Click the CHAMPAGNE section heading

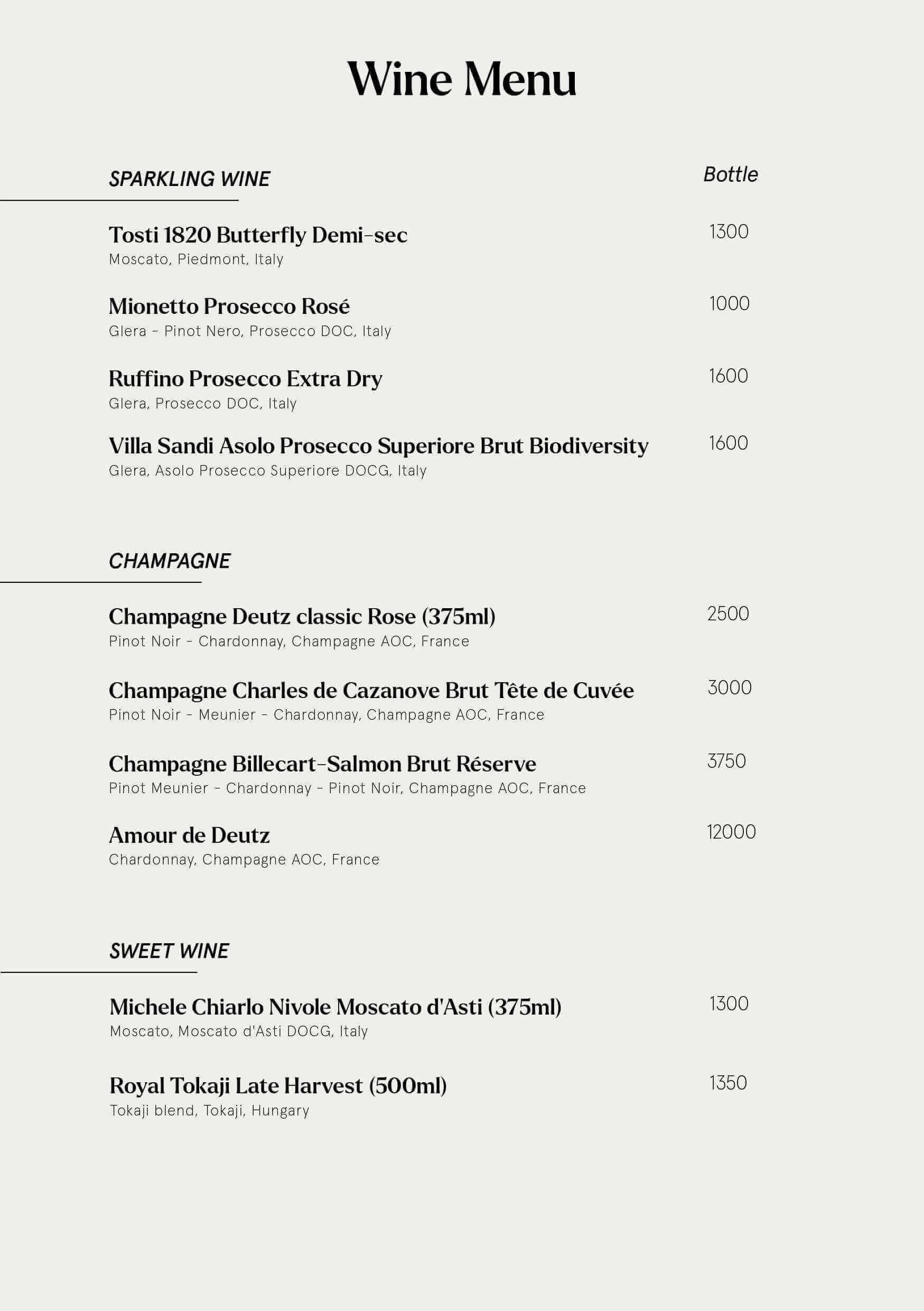pyautogui.click(x=170, y=561)
